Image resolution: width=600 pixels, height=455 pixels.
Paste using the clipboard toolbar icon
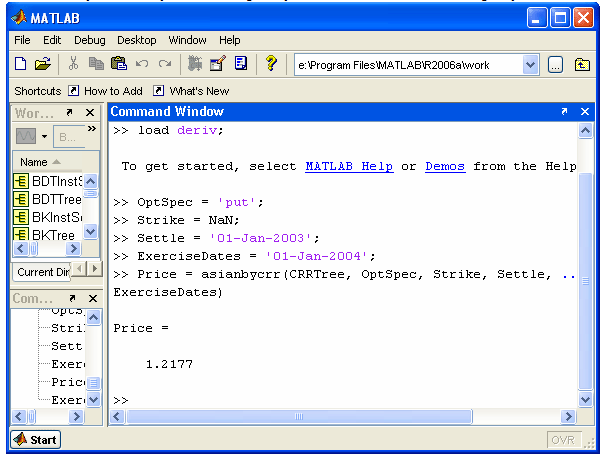click(x=119, y=64)
